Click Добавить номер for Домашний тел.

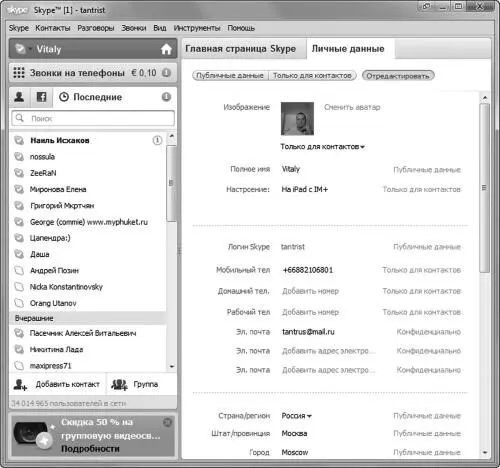coord(310,291)
